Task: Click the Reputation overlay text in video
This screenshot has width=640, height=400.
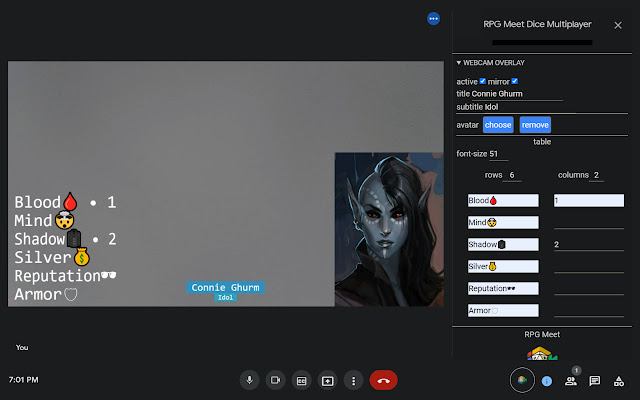Action: point(65,276)
